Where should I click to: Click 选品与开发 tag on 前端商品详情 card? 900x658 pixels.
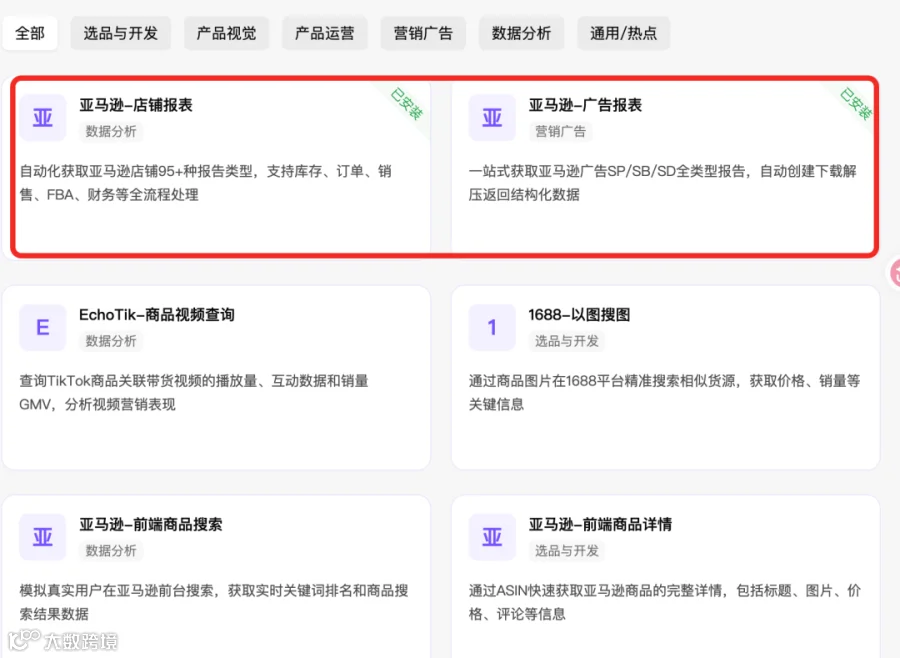567,551
